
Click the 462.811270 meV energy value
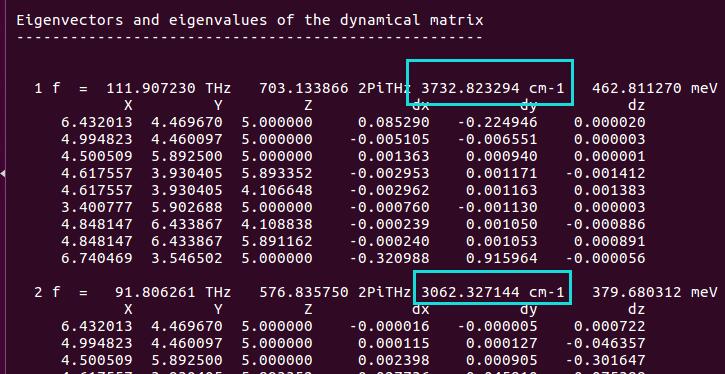(655, 88)
